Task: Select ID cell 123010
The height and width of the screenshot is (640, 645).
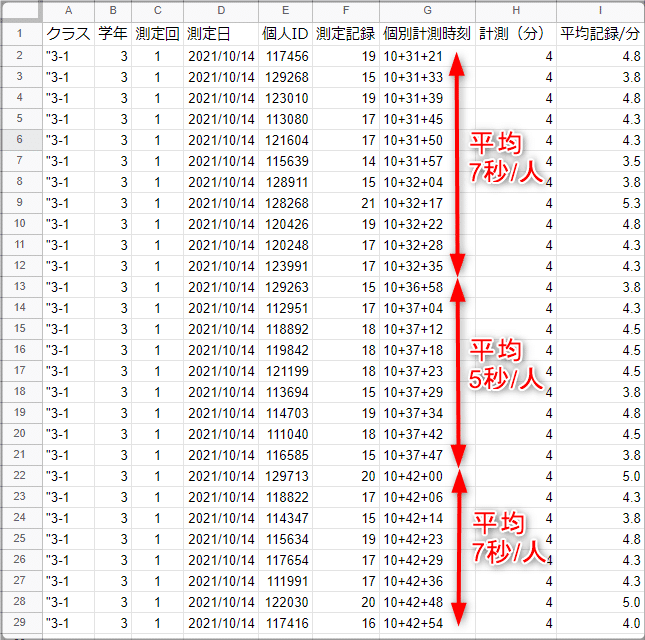Action: pyautogui.click(x=285, y=98)
